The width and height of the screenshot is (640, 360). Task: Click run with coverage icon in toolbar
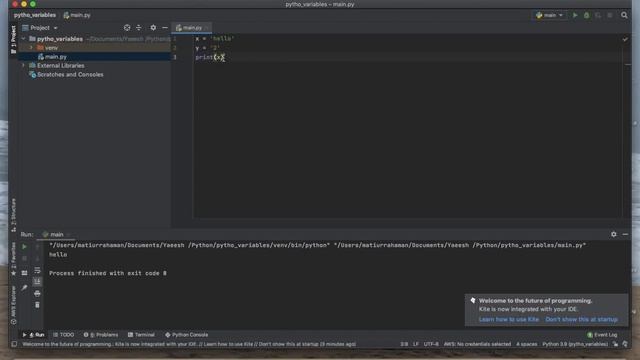click(x=598, y=15)
